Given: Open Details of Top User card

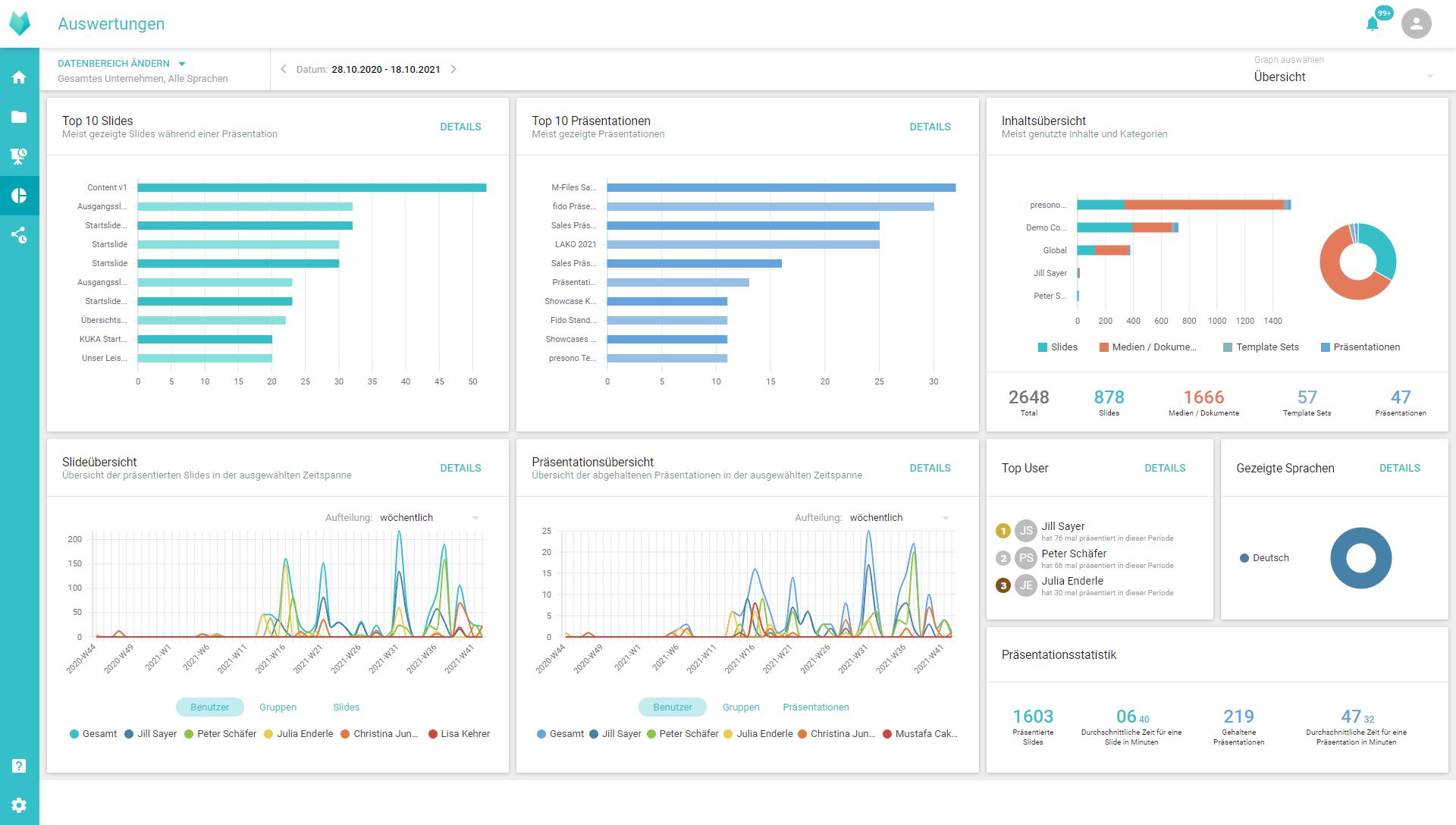Looking at the screenshot, I should (1164, 469).
